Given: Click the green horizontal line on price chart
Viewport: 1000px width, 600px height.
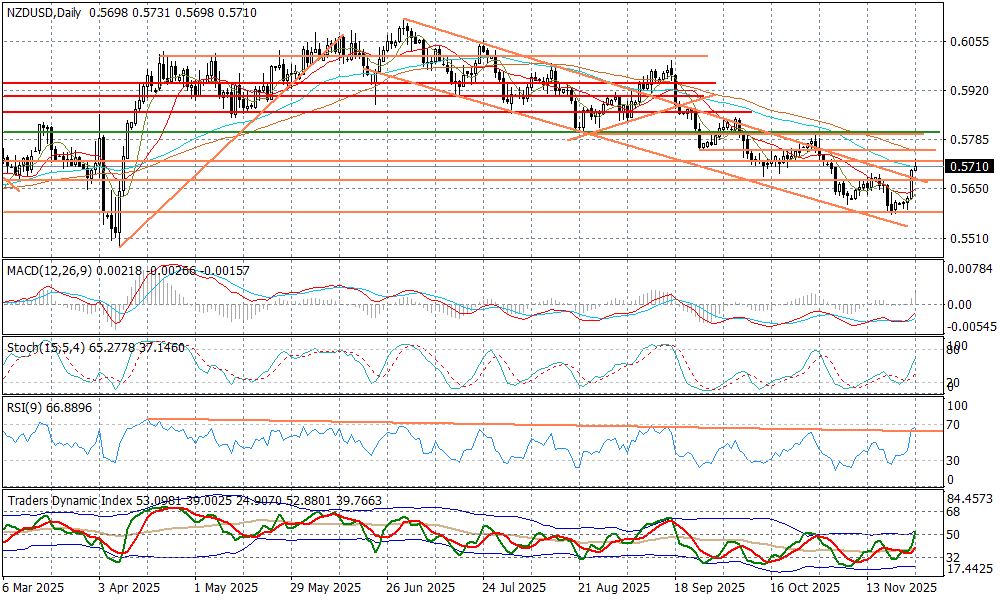Looking at the screenshot, I should [300, 132].
